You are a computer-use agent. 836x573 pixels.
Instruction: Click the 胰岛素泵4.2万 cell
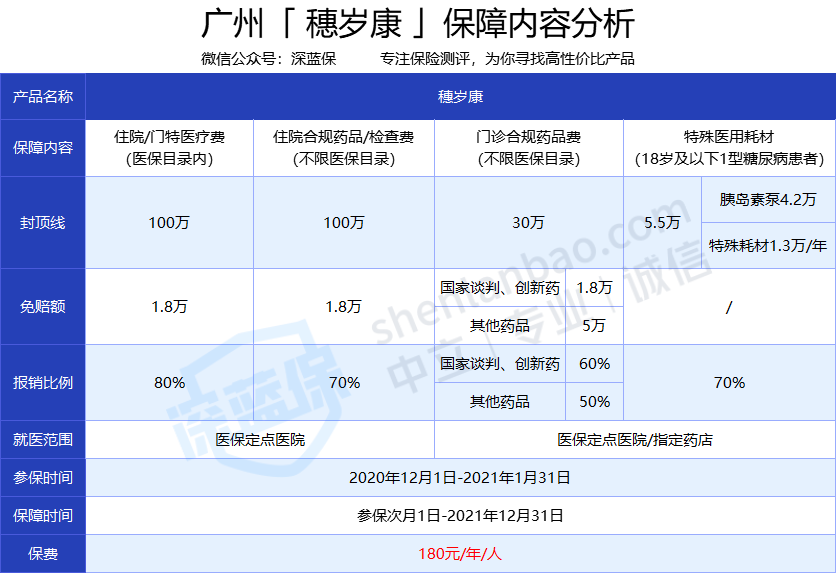768,199
